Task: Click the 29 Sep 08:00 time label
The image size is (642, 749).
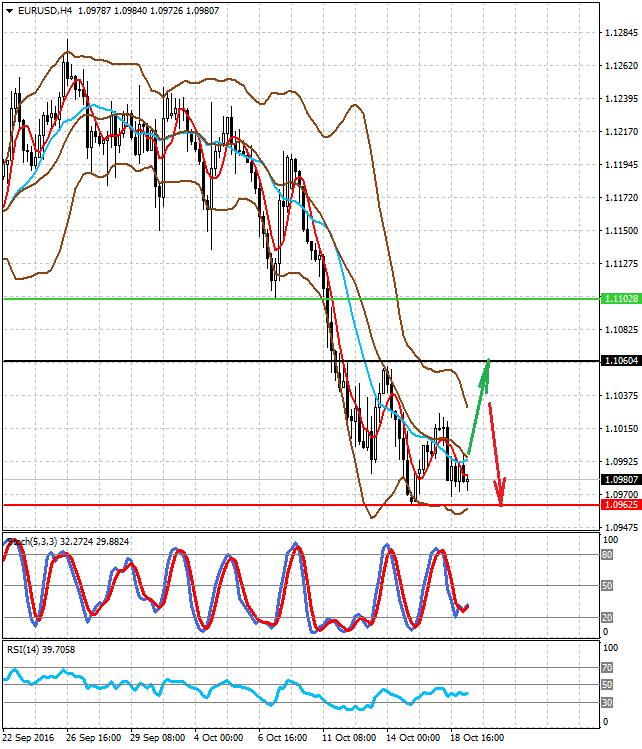Action: (x=158, y=738)
